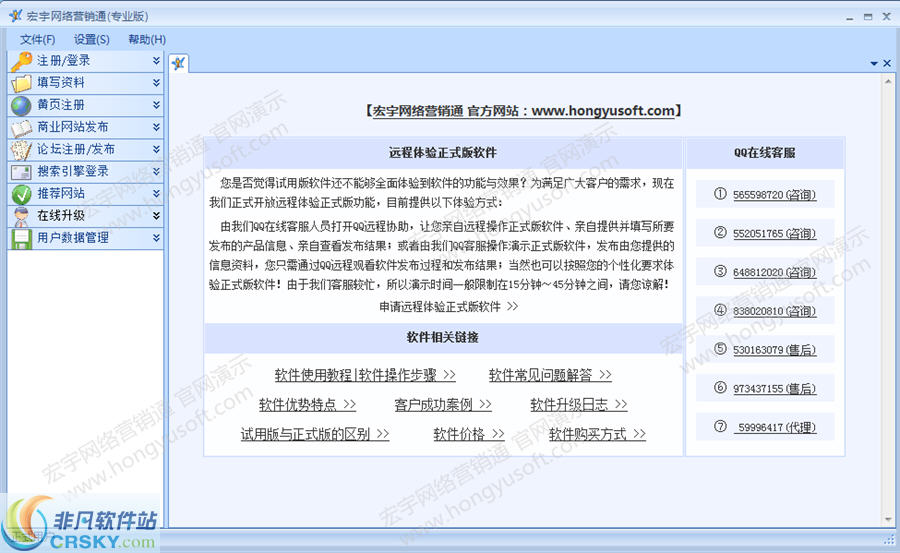Click the icon beside 搜索引擎登录
The height and width of the screenshot is (553, 900).
pos(21,172)
